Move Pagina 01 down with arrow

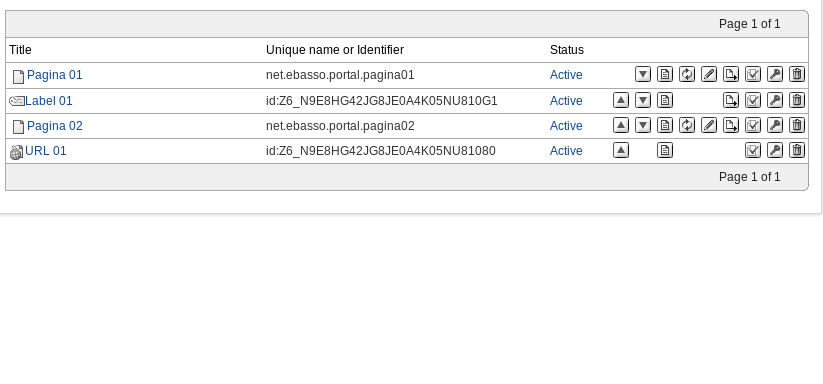(x=642, y=74)
